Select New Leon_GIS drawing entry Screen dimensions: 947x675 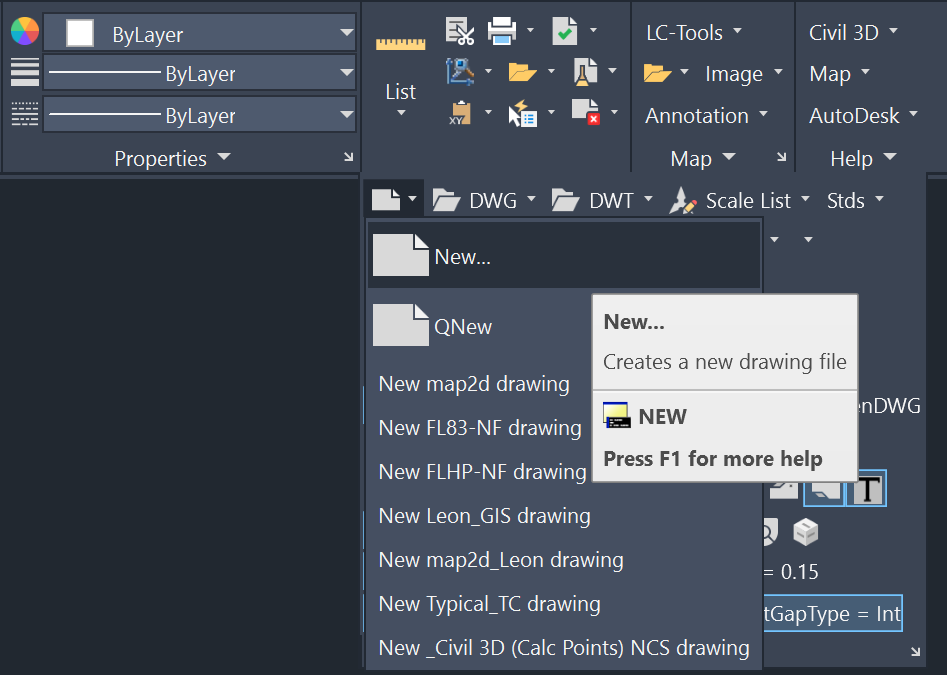[484, 516]
